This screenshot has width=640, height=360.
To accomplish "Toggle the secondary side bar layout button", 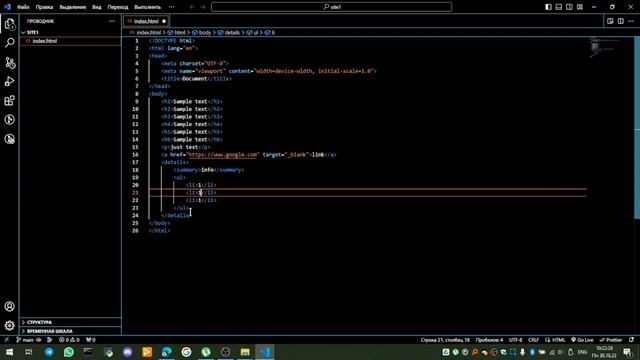I will tap(569, 7).
